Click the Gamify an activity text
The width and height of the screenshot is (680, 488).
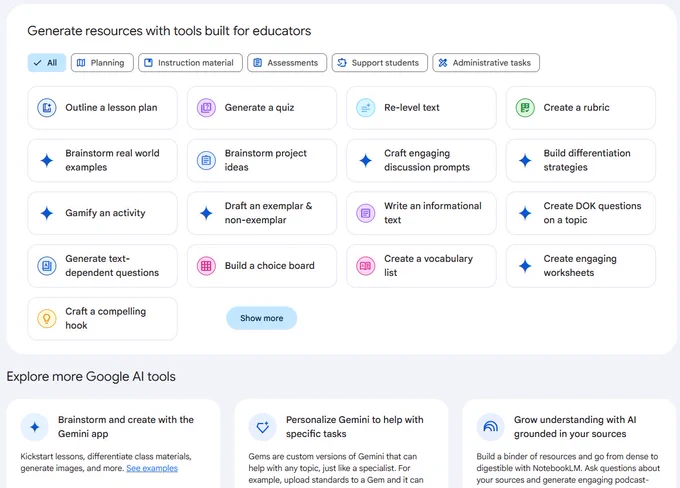coord(105,213)
